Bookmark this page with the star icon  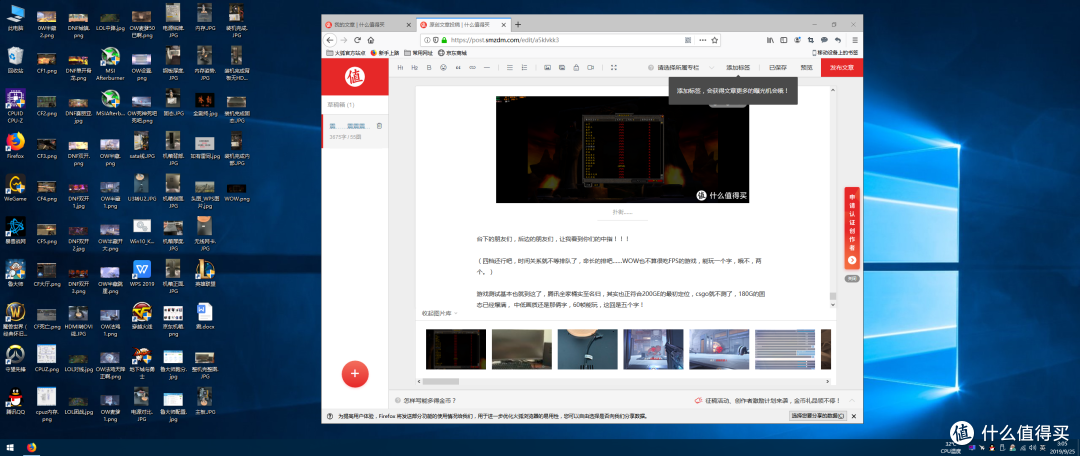click(x=715, y=40)
